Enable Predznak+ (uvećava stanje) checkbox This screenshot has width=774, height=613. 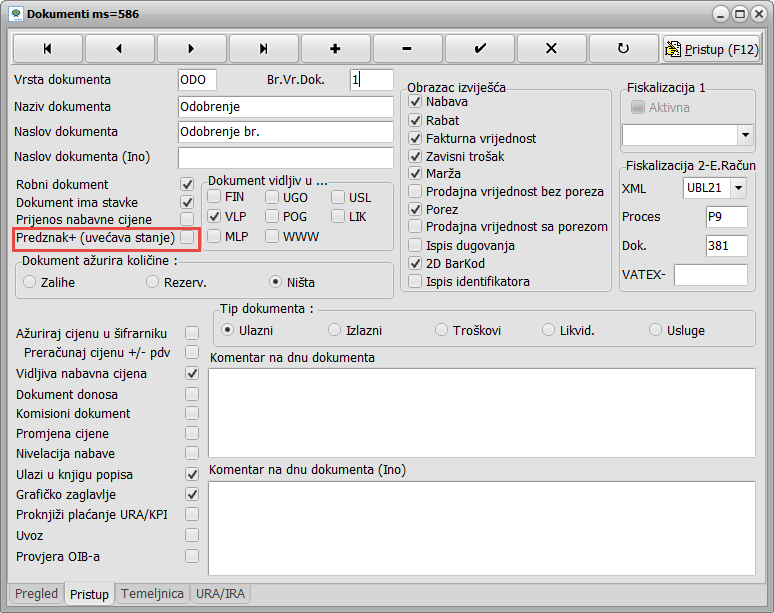point(187,238)
